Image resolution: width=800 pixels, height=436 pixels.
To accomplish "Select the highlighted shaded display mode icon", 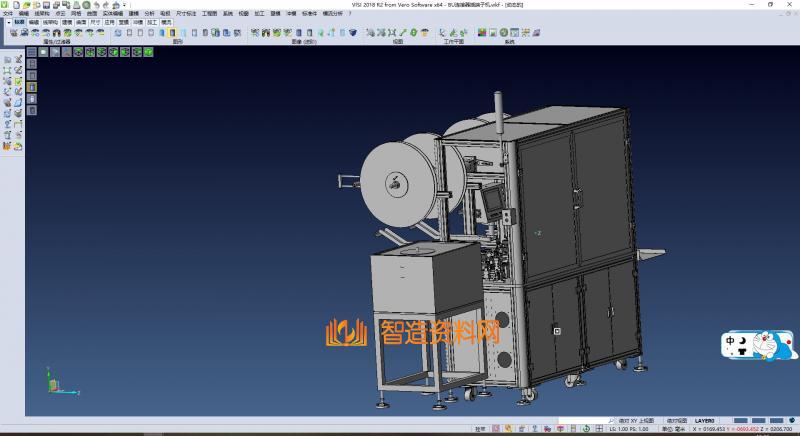I will [172, 33].
